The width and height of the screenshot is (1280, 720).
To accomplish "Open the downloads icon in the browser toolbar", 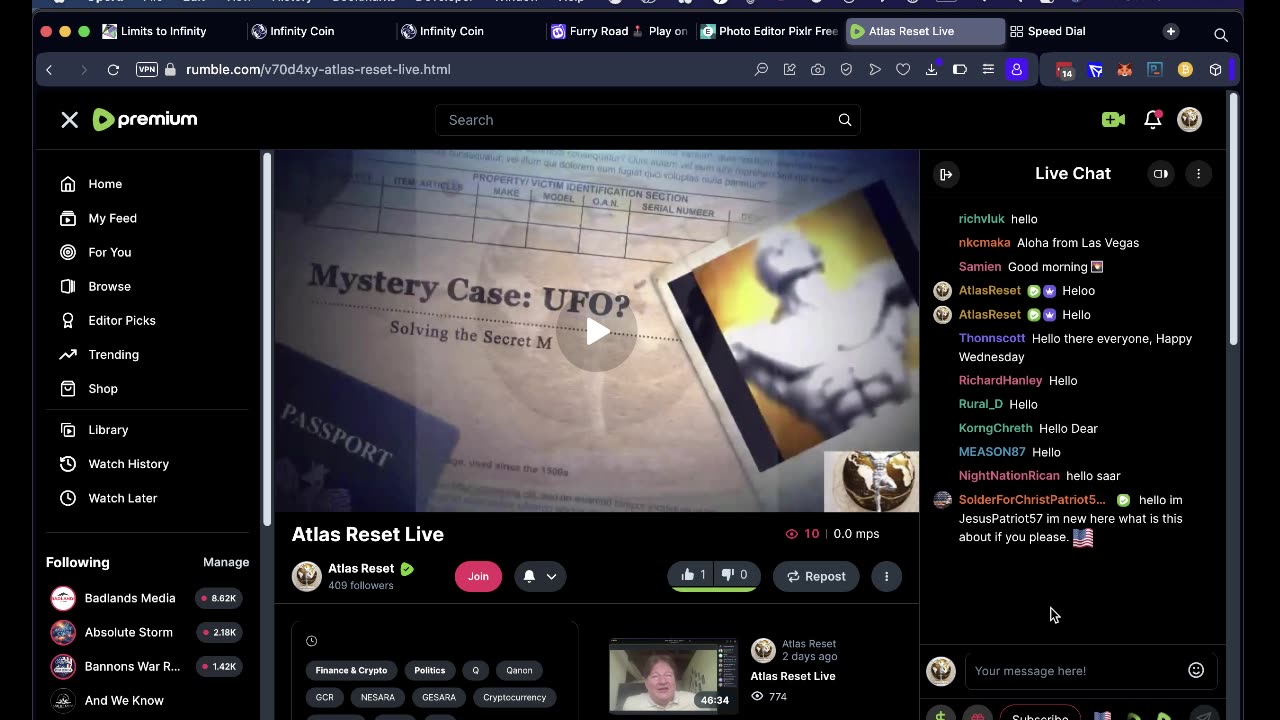I will pos(931,69).
